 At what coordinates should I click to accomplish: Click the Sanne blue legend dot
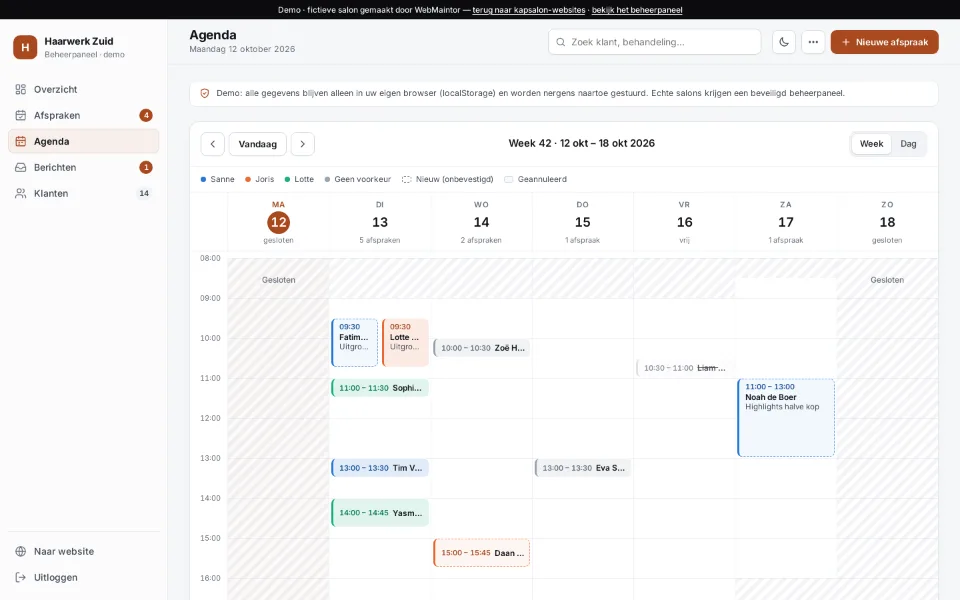point(203,179)
